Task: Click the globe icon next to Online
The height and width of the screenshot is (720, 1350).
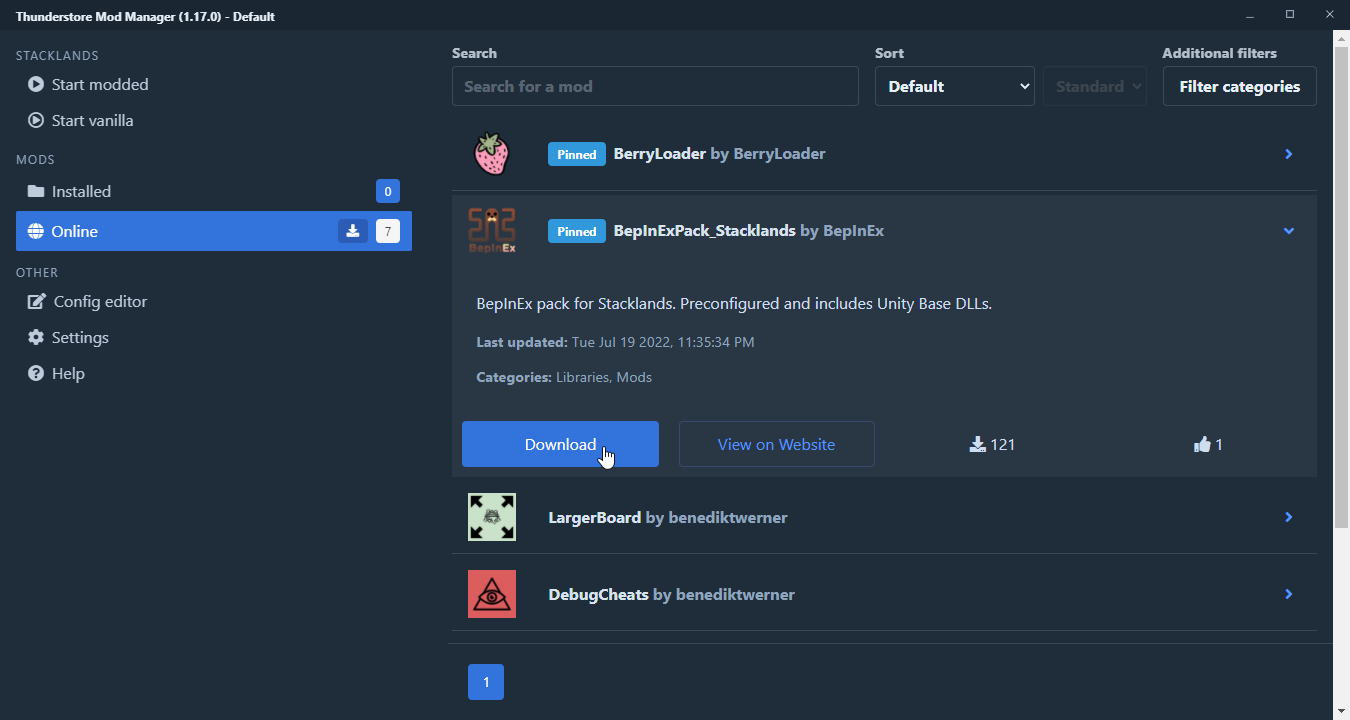Action: click(x=35, y=231)
